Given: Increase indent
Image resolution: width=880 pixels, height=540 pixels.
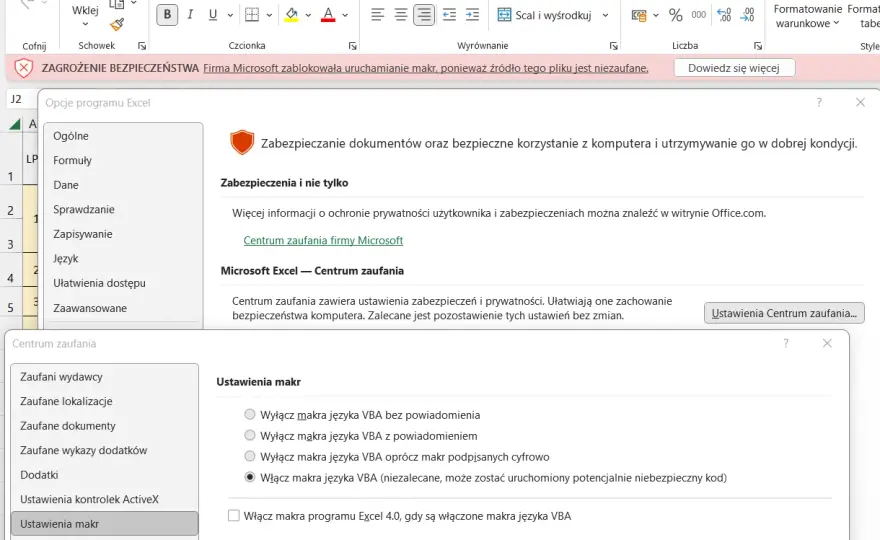Looking at the screenshot, I should [473, 15].
